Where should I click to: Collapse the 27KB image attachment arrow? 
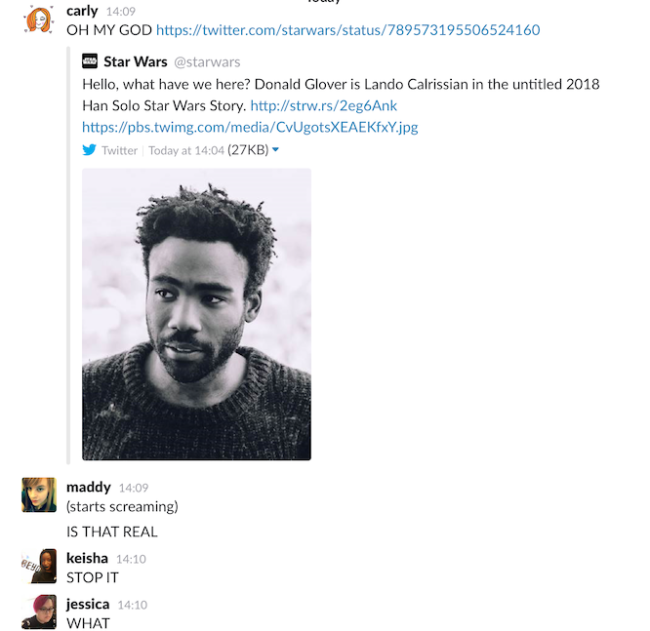coord(275,150)
